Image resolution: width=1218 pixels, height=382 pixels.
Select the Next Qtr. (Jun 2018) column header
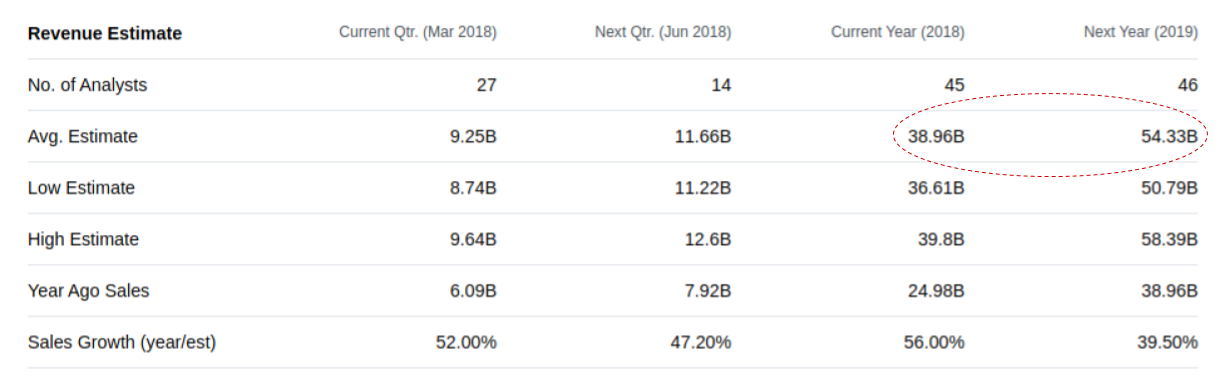pyautogui.click(x=663, y=33)
